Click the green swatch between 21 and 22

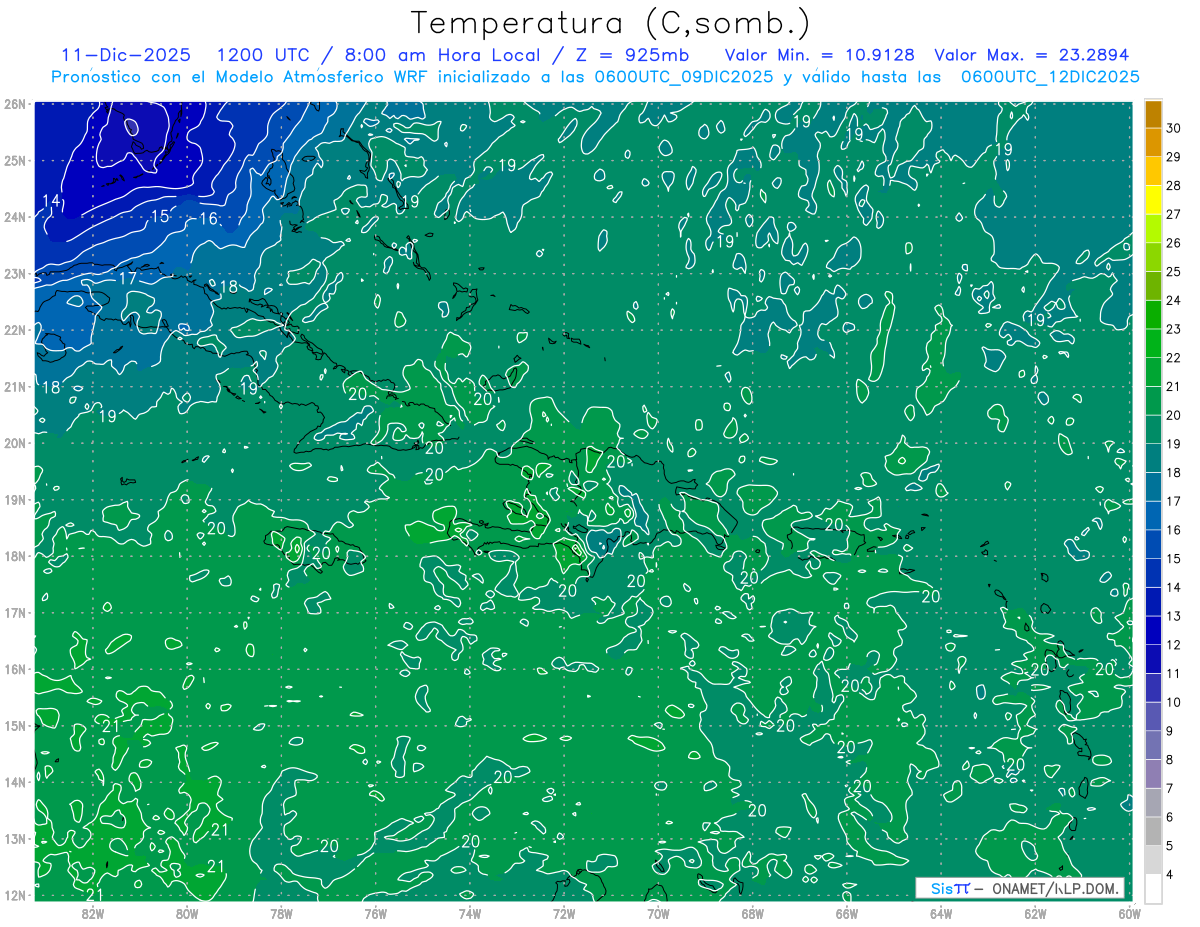click(1153, 372)
